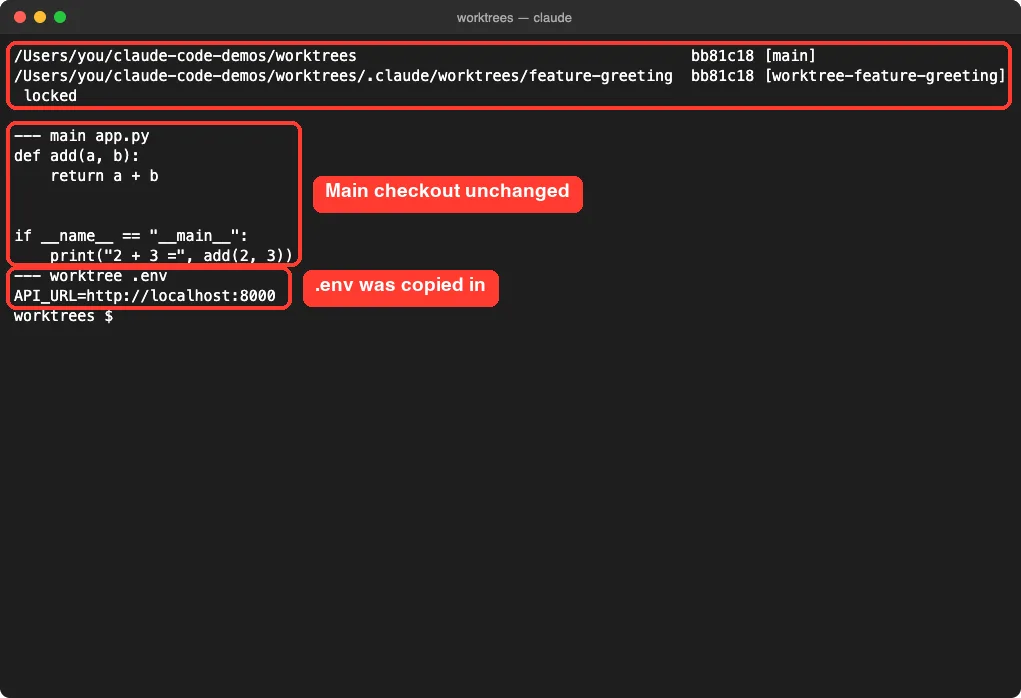Click the commit hash bb81c18 beside [main]
The width and height of the screenshot is (1021, 698).
pyautogui.click(x=722, y=56)
